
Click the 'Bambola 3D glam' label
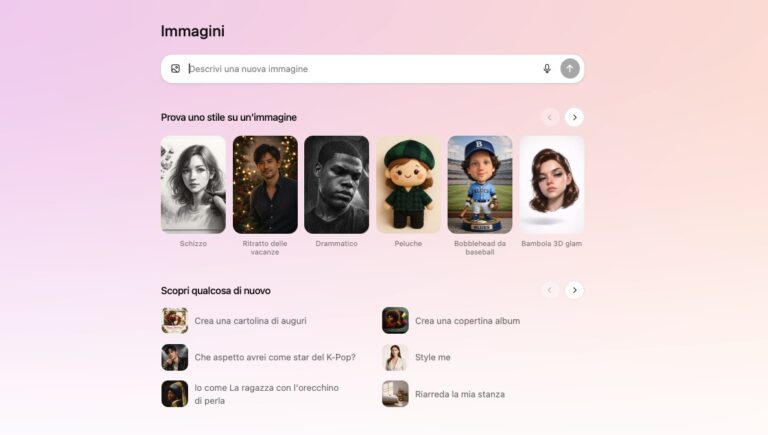(x=552, y=243)
